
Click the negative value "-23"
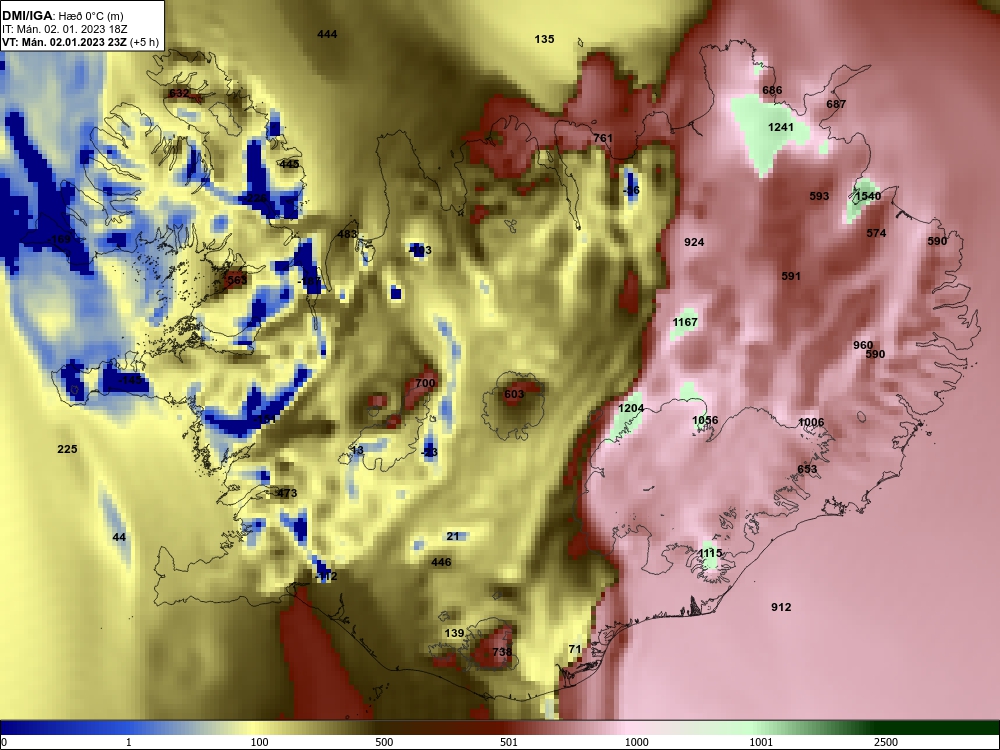[x=430, y=453]
